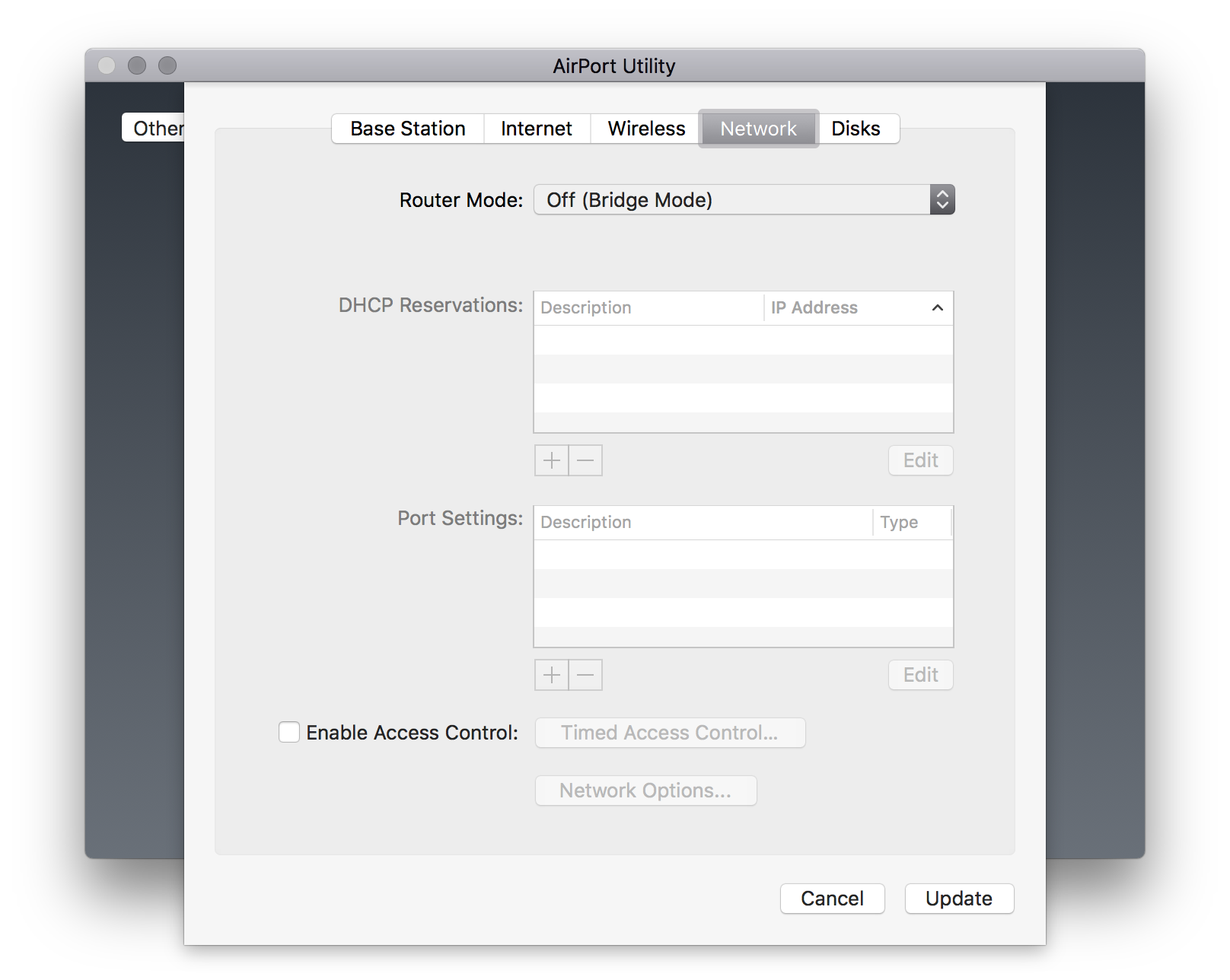Click Port Settings Type column header
The width and height of the screenshot is (1230, 980).
click(x=913, y=523)
